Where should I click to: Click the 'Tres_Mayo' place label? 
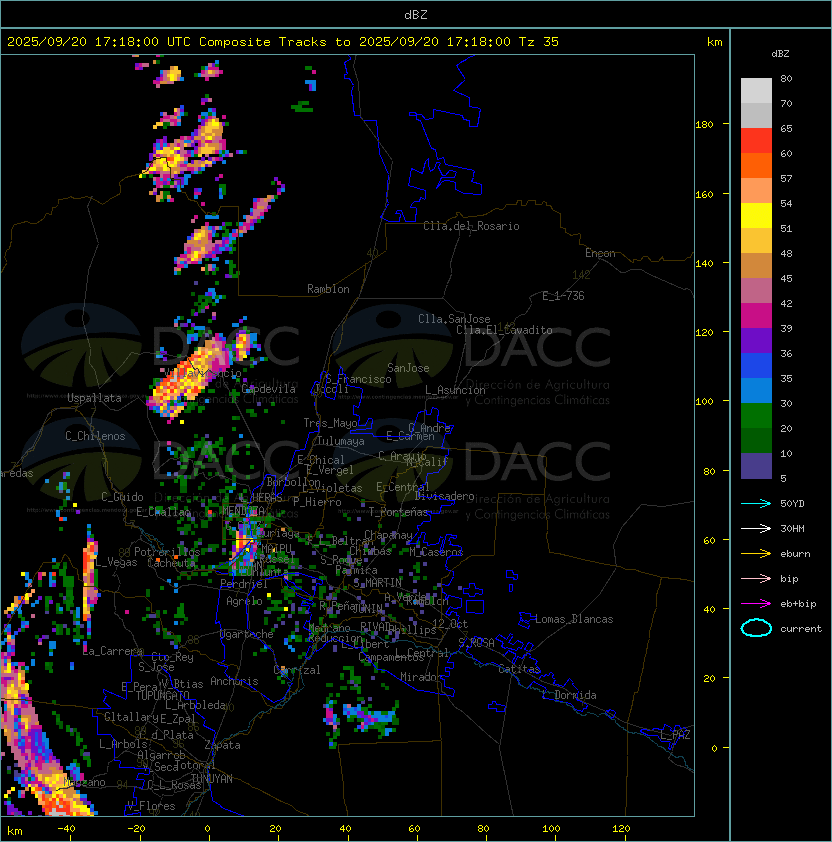tap(330, 423)
